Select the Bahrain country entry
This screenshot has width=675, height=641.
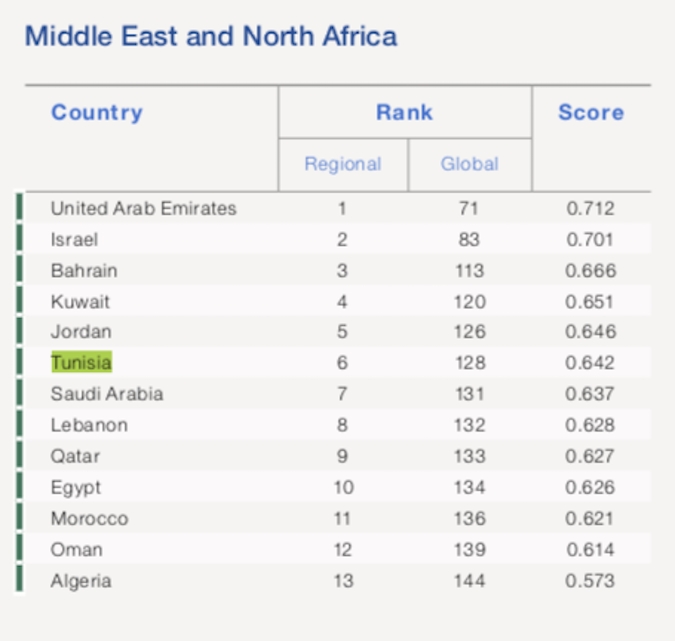84,271
